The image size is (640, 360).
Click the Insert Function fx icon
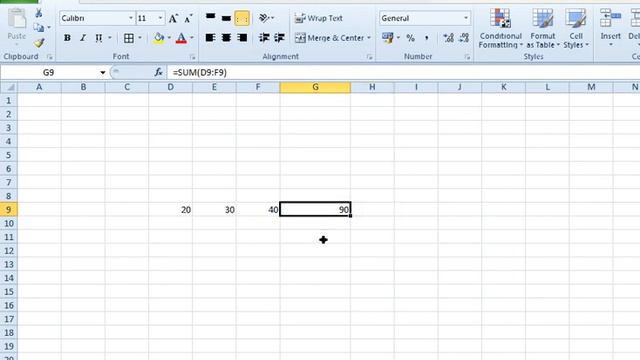[x=158, y=73]
